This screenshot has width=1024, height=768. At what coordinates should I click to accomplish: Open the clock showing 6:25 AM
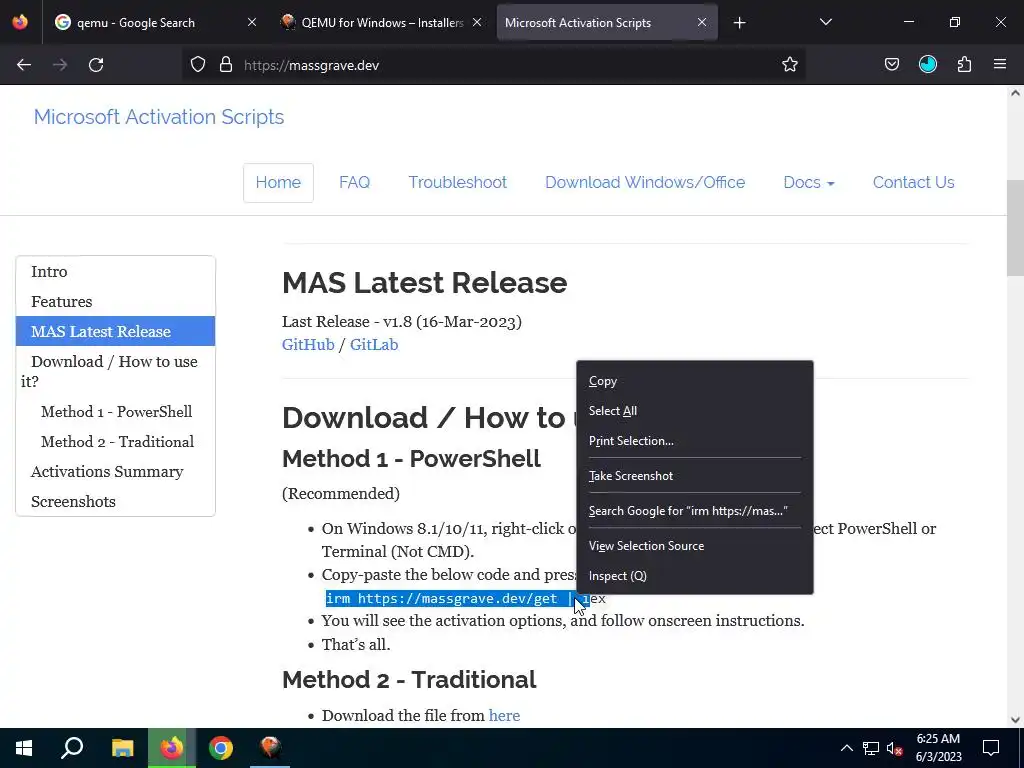(938, 748)
